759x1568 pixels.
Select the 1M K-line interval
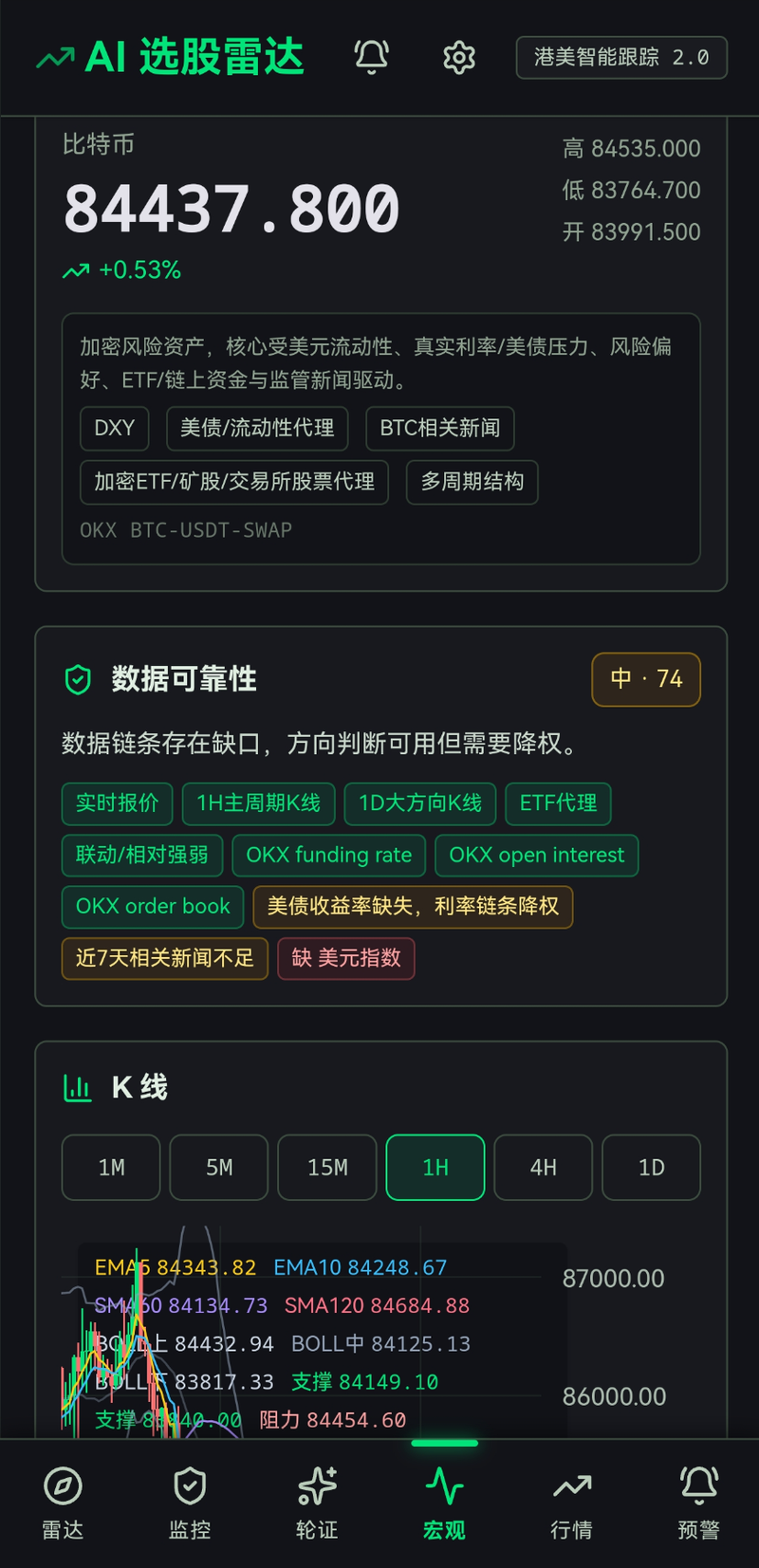coord(111,1168)
